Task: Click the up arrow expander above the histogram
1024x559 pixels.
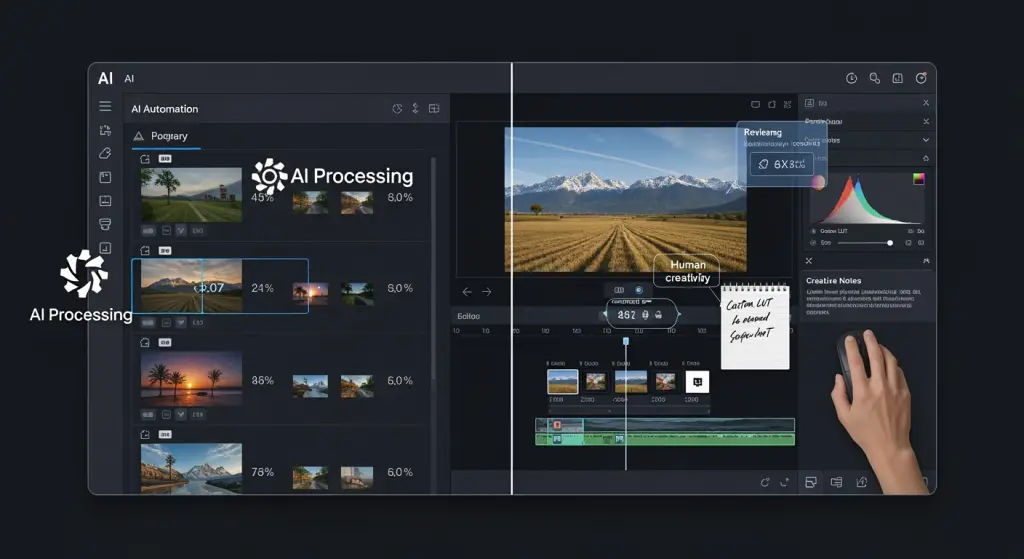Action: pos(925,158)
